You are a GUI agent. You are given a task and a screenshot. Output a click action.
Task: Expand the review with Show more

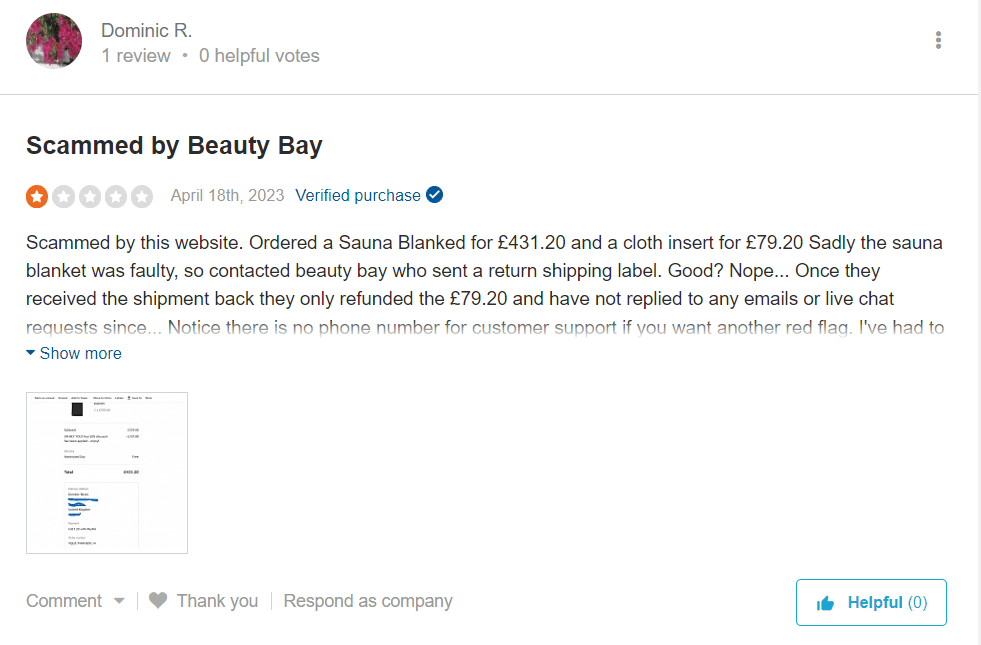pos(80,353)
